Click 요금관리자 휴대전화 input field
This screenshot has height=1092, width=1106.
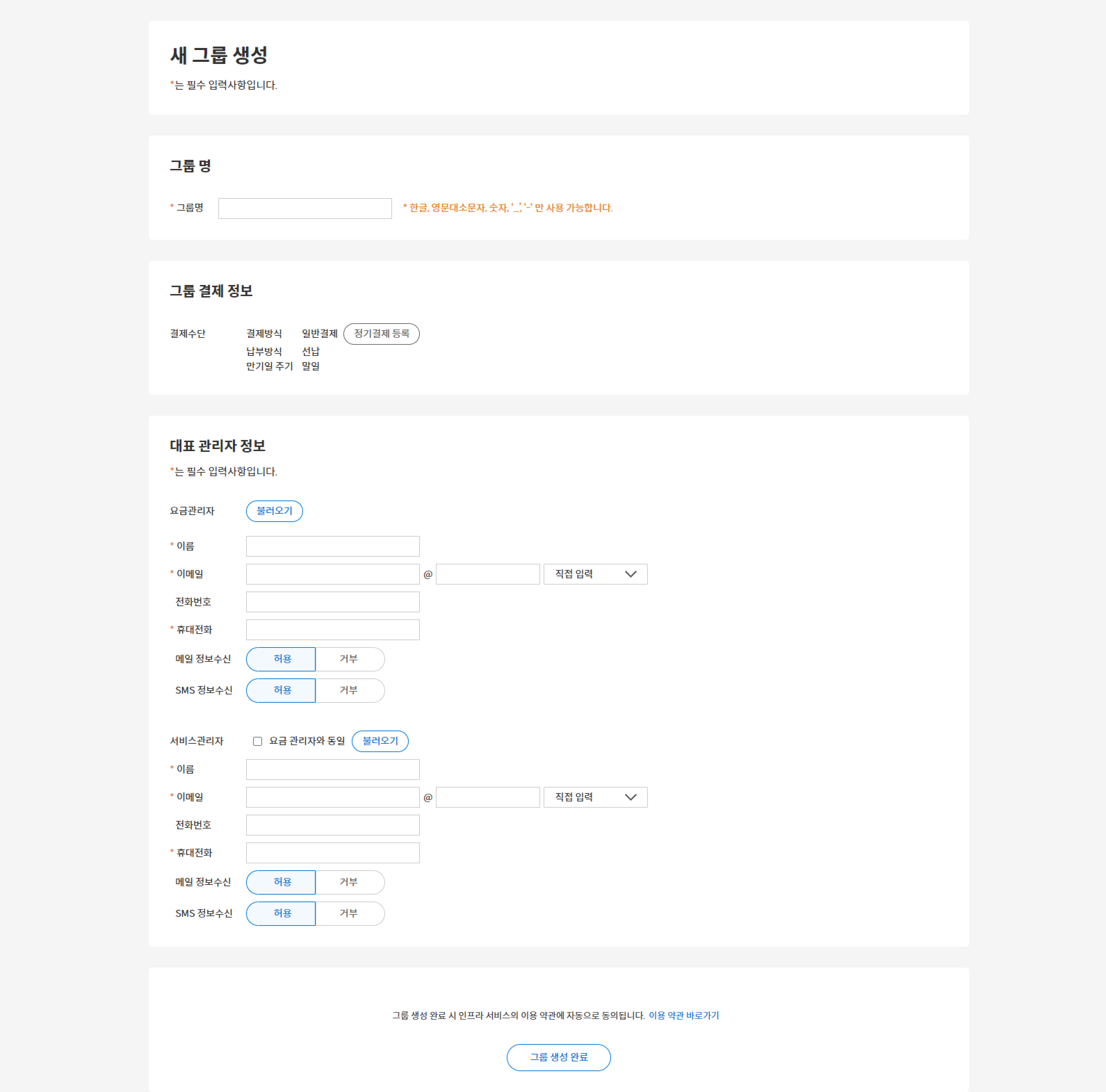[333, 629]
